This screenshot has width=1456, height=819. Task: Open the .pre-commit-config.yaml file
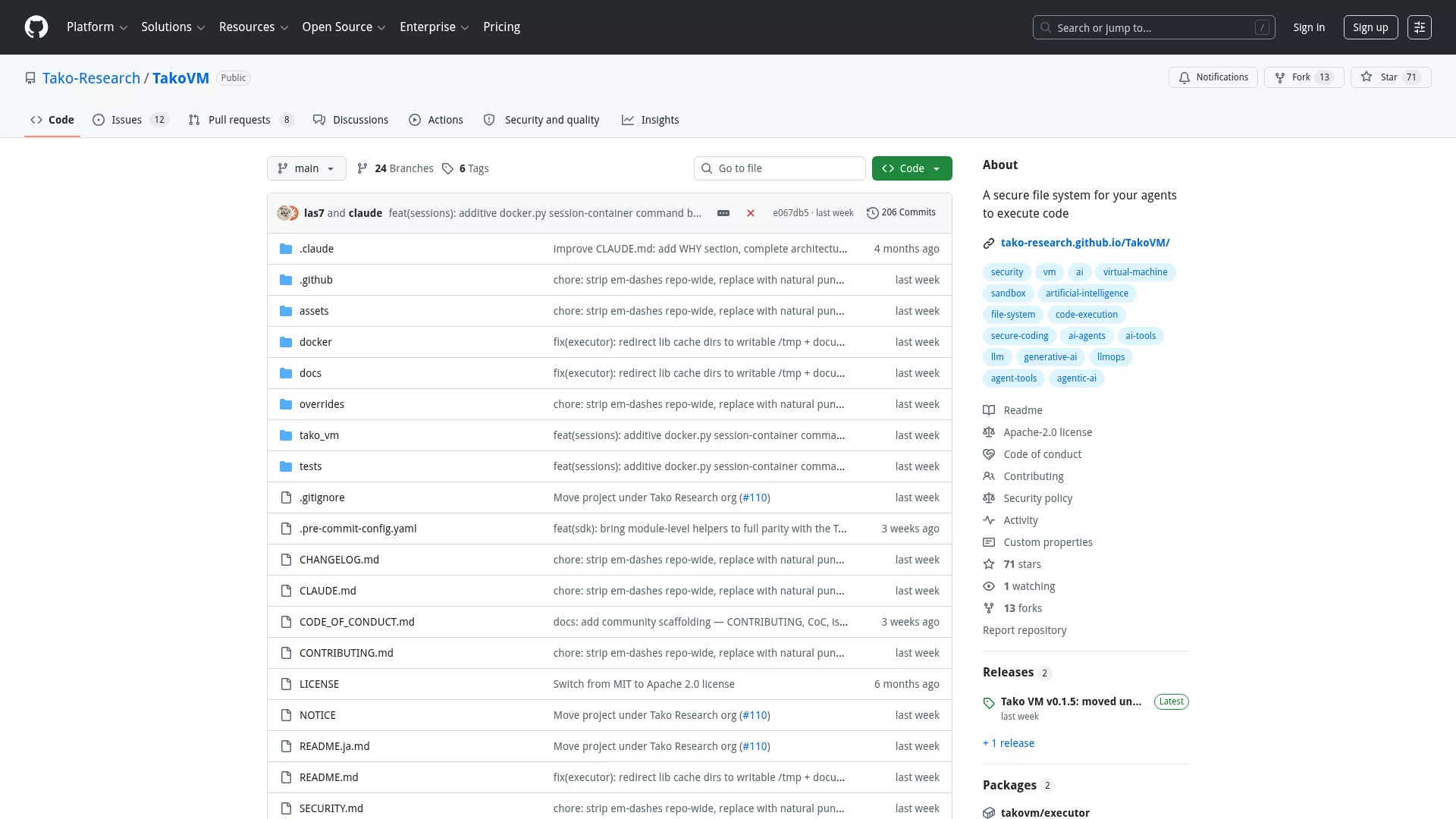click(x=358, y=529)
